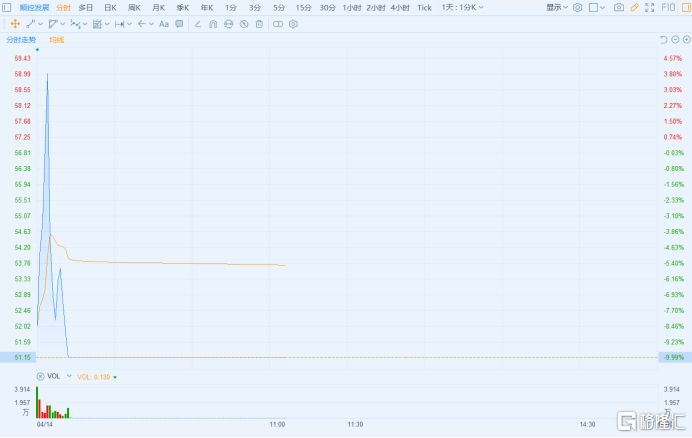Open the window layout square dropdown
Screen dimensions: 692x438
click(597, 8)
